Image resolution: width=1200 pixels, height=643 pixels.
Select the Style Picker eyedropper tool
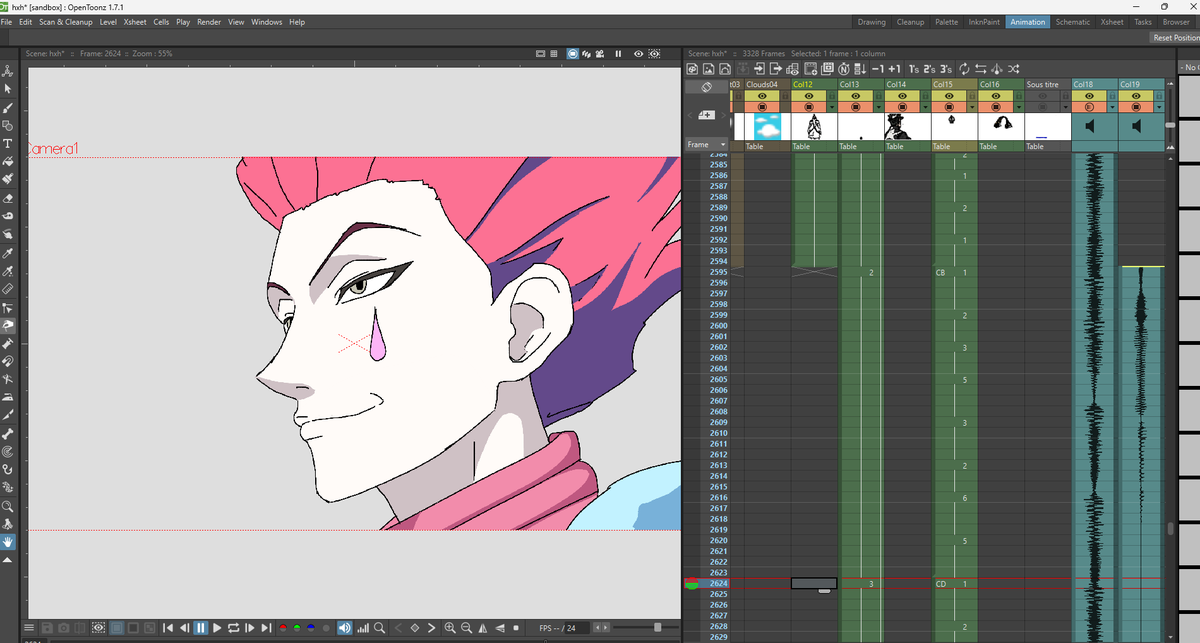click(x=7, y=253)
